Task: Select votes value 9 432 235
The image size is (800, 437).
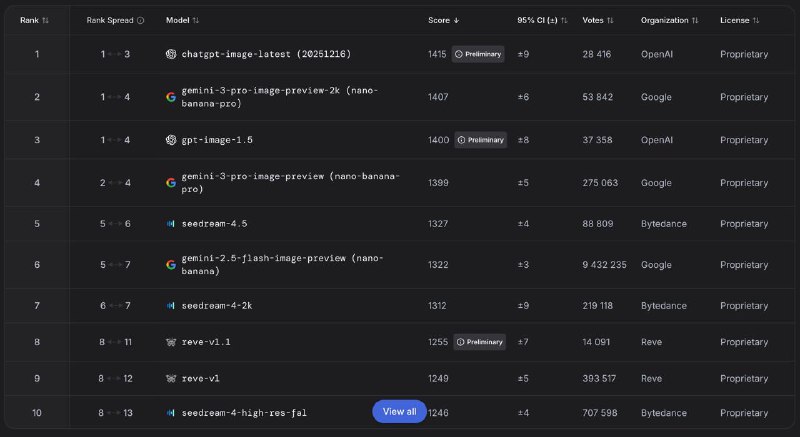Action: (x=605, y=265)
